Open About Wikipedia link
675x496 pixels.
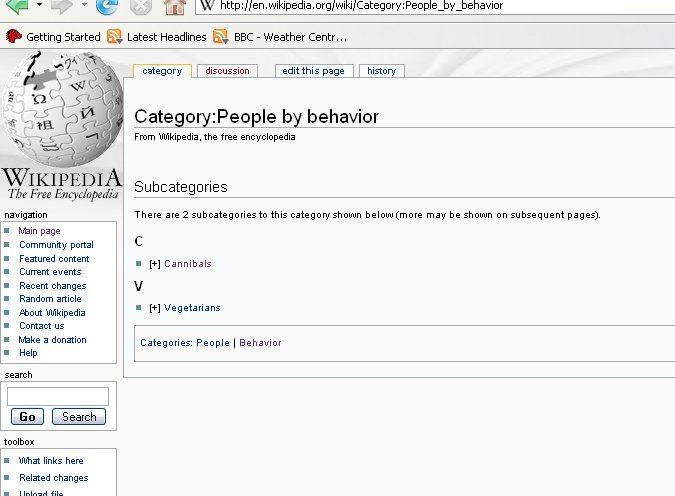point(52,313)
